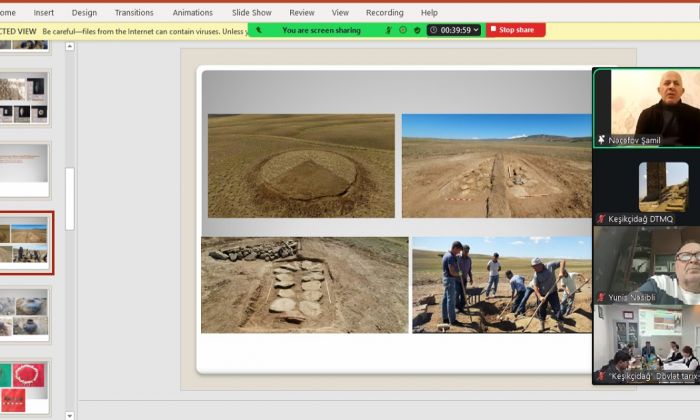Click the signal icon left of 'You are screen sharing'
The image size is (700, 420).
click(256, 30)
